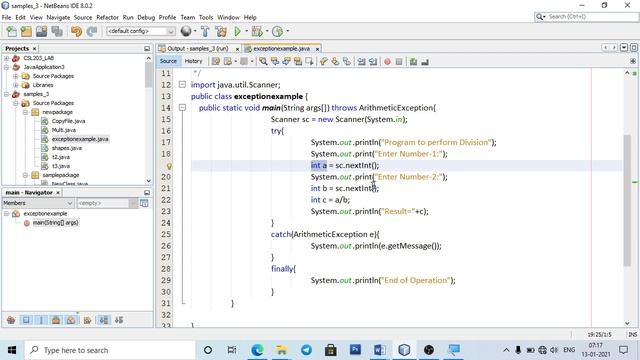
Task: Click the scroll-down arrow of the Projects panel
Action: (x=149, y=180)
